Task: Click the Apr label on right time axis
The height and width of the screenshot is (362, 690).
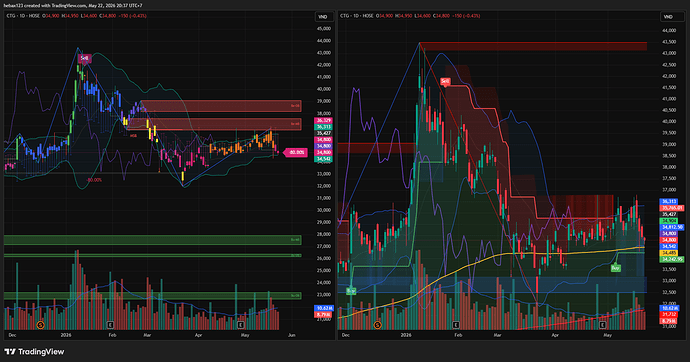Action: tap(555, 335)
